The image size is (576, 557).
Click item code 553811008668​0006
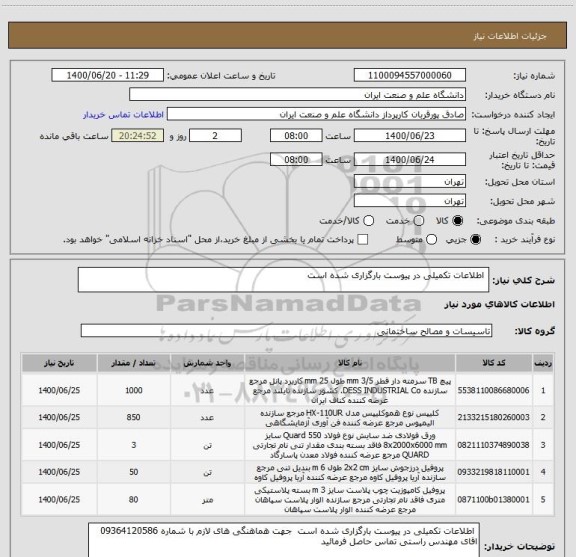coord(493,390)
